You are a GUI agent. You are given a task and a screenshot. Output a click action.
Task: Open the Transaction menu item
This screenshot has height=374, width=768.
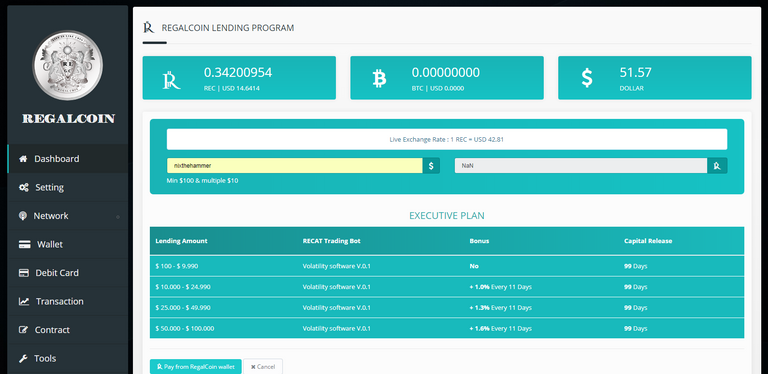[68, 302]
